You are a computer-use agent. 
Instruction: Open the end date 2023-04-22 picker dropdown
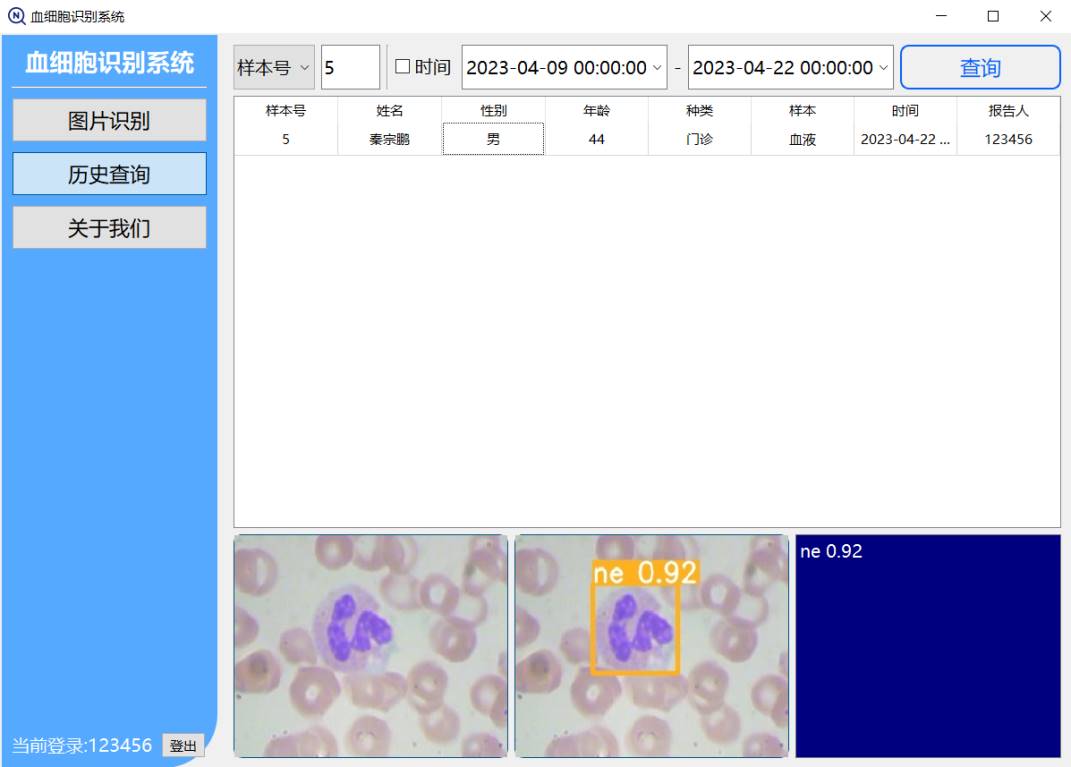click(x=883, y=67)
